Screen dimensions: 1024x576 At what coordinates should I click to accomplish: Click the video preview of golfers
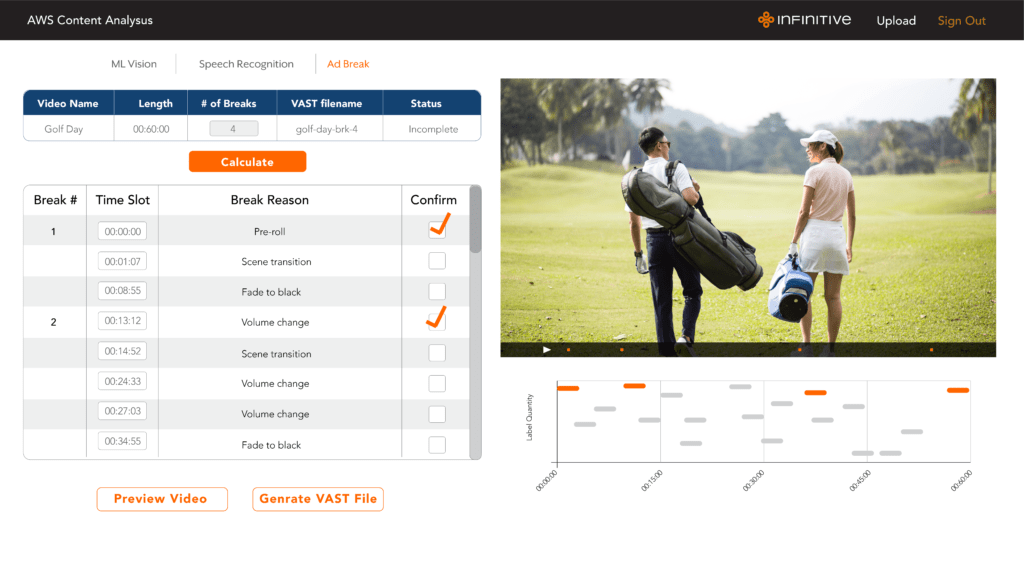(x=748, y=210)
